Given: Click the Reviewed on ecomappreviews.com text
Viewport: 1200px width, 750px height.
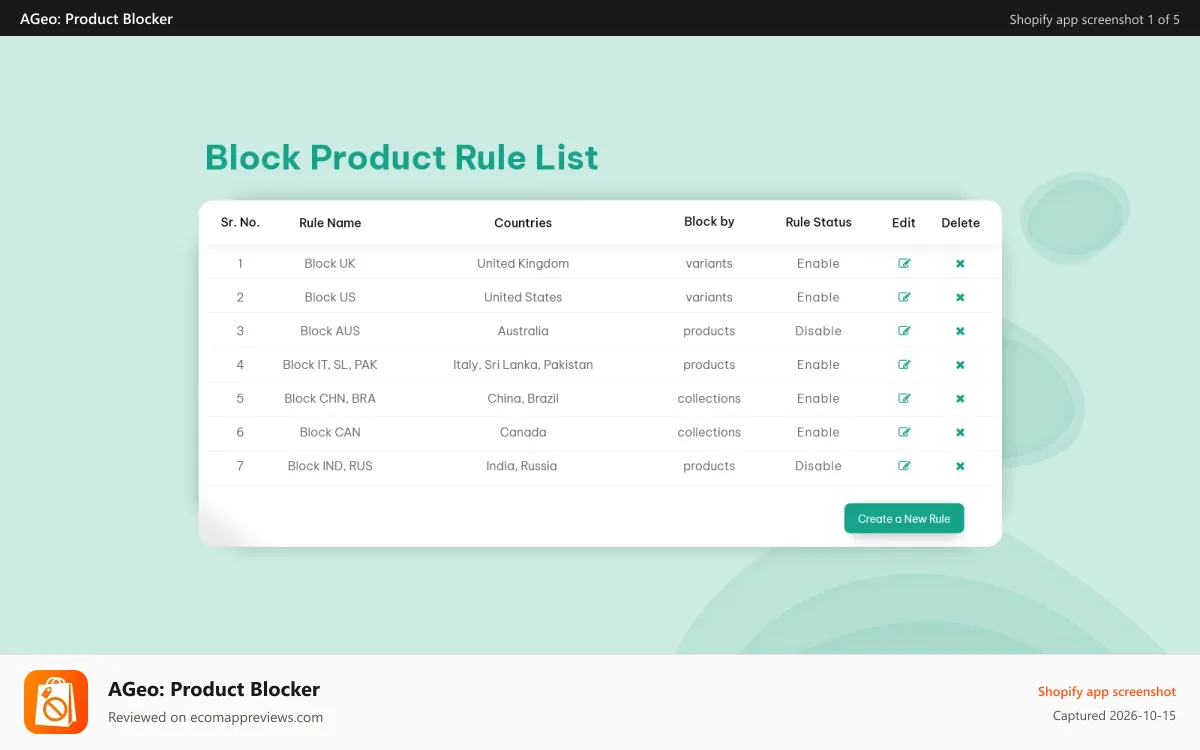Looking at the screenshot, I should tap(215, 717).
